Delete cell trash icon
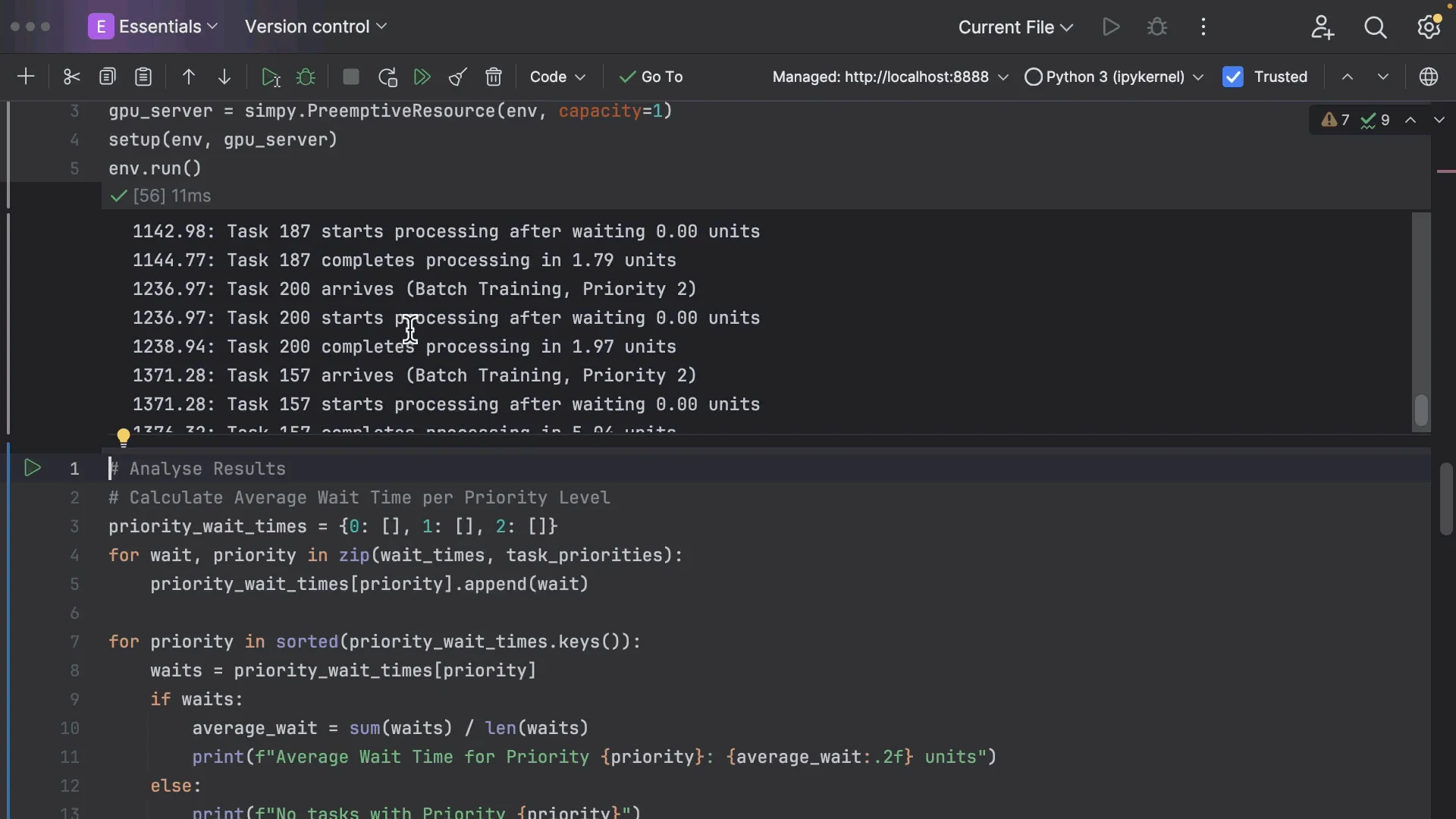The image size is (1456, 819). coord(494,77)
